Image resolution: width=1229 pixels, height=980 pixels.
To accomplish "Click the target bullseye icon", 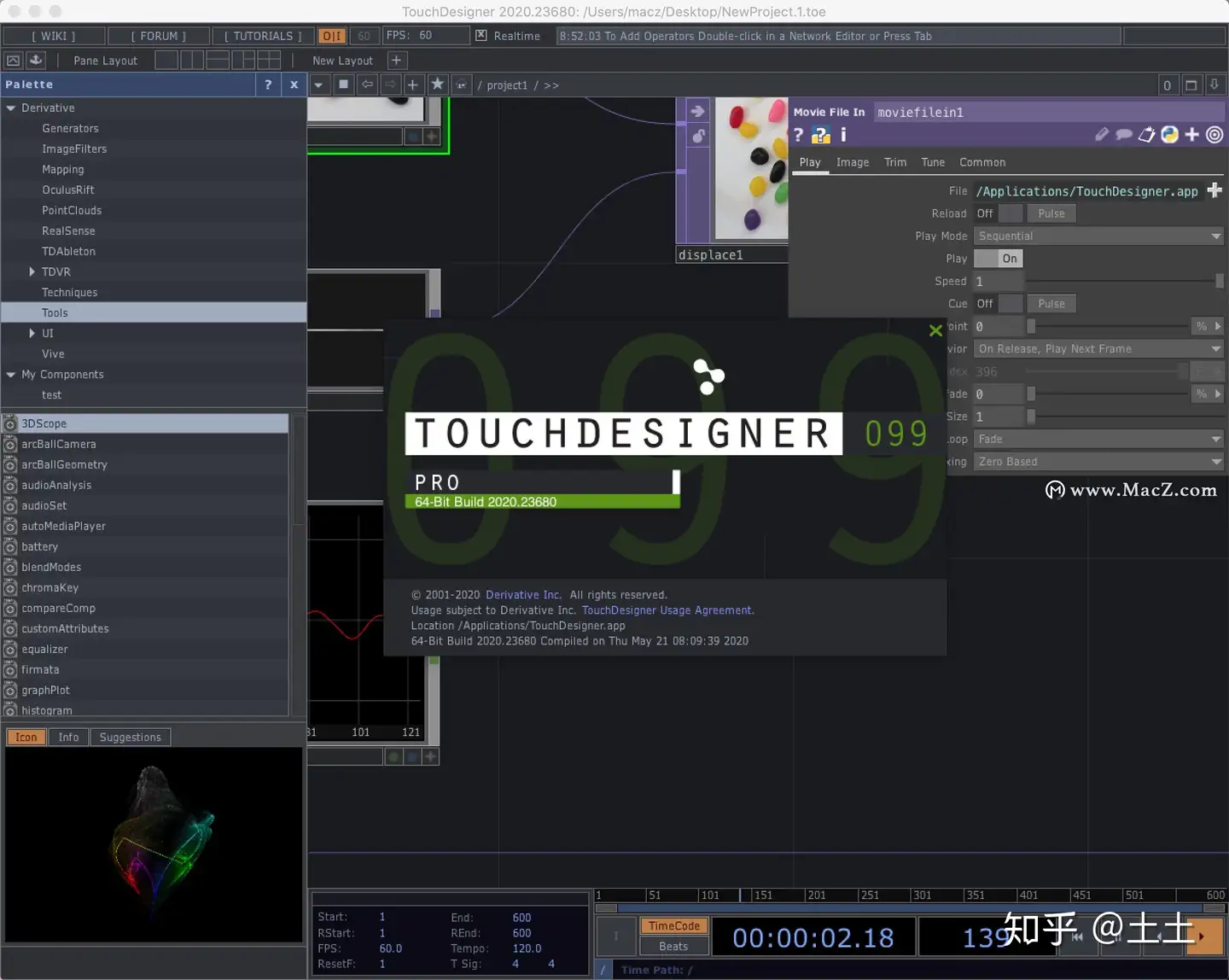I will (x=1214, y=134).
